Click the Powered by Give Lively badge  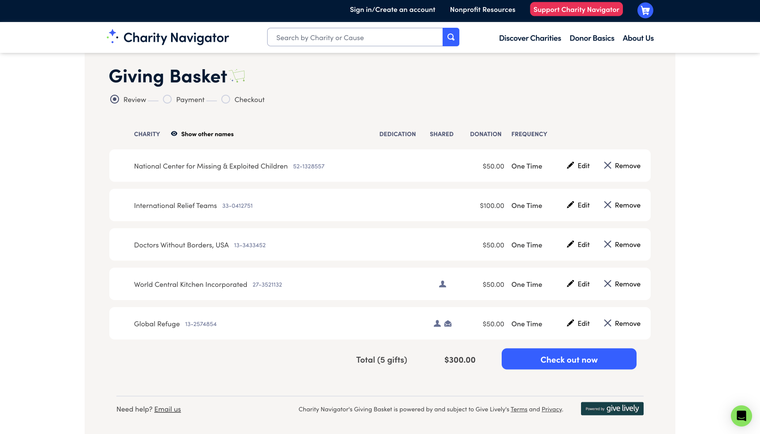[x=612, y=409]
